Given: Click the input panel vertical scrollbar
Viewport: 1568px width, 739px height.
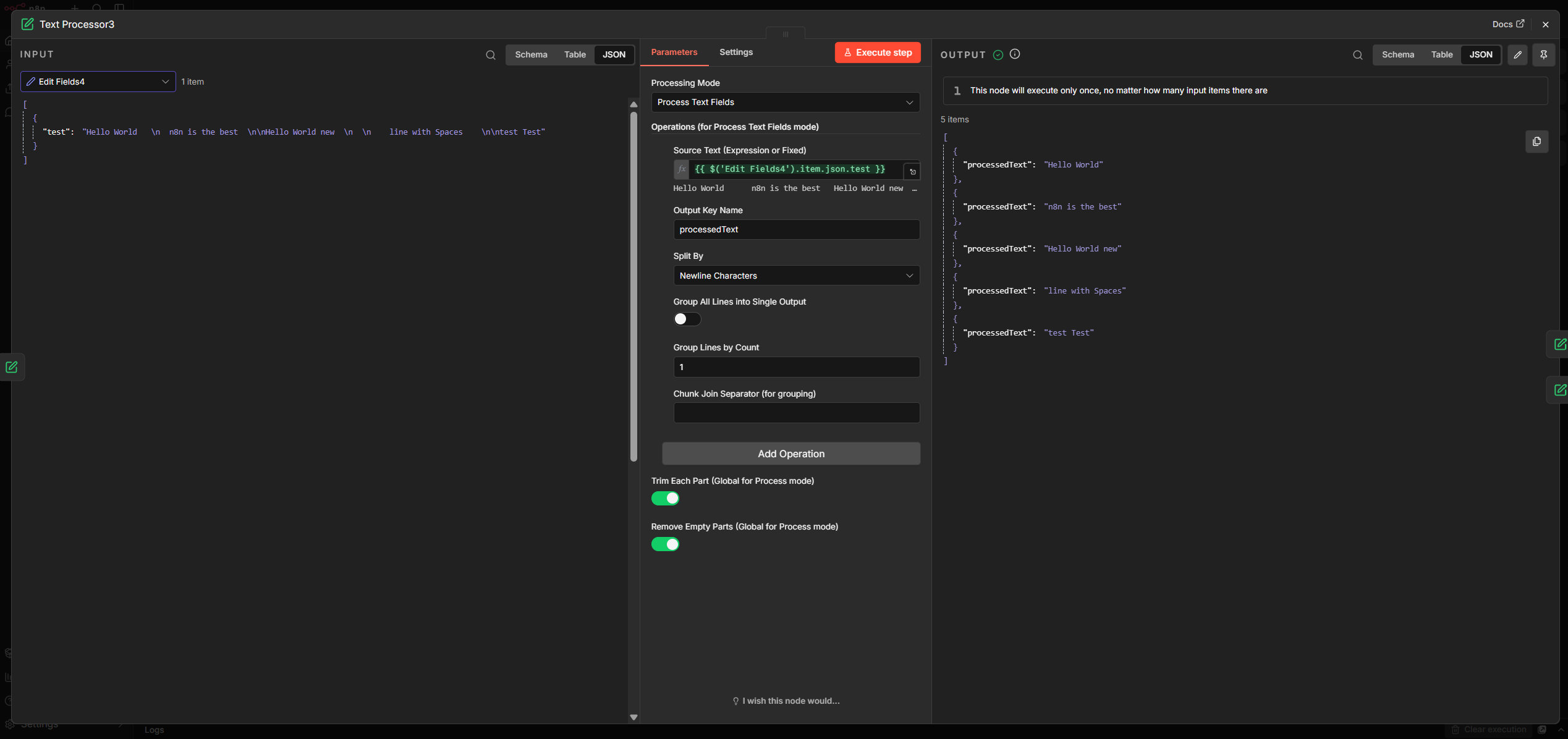Looking at the screenshot, I should 634,284.
